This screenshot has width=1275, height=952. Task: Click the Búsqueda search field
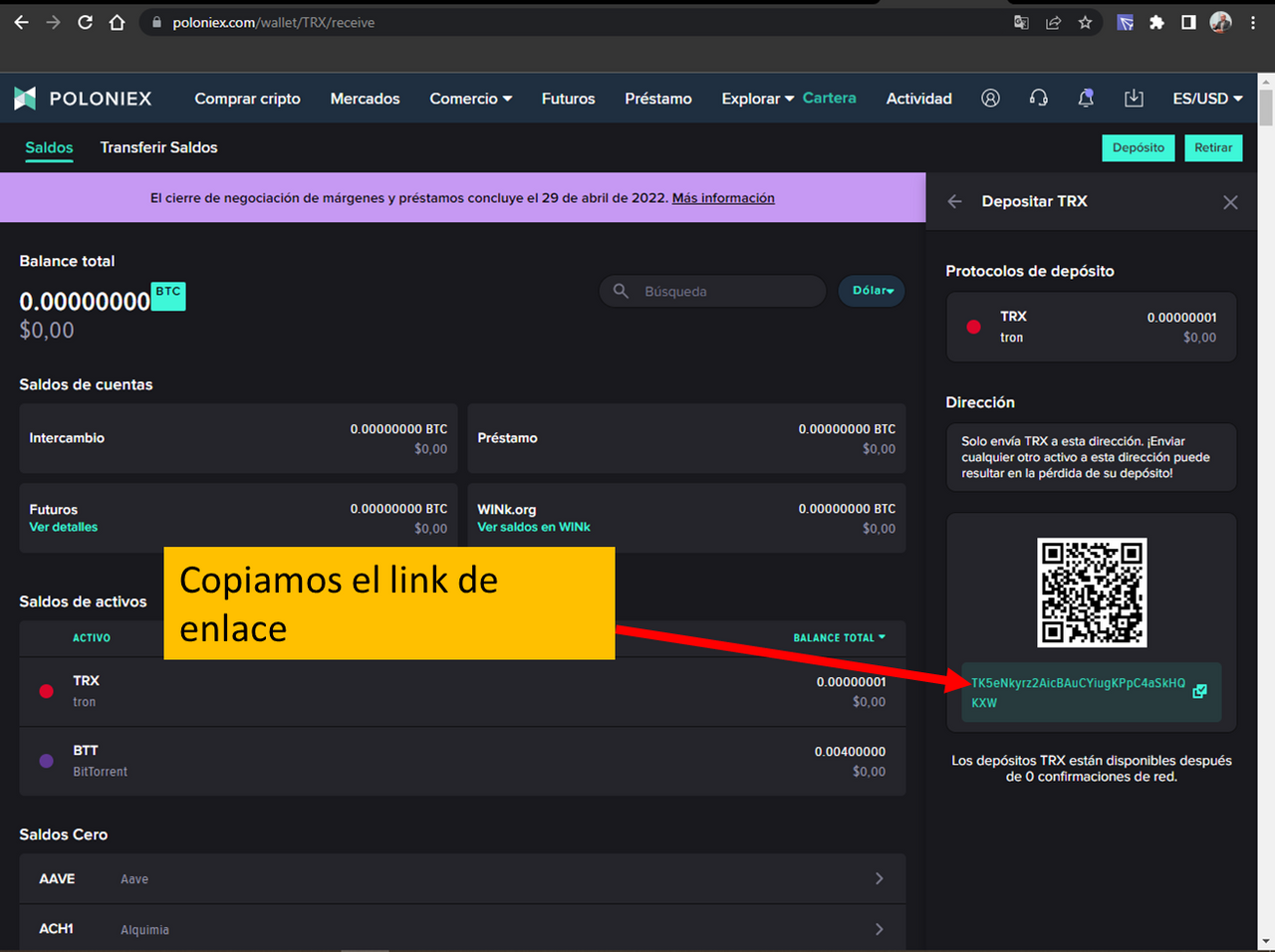click(x=712, y=291)
